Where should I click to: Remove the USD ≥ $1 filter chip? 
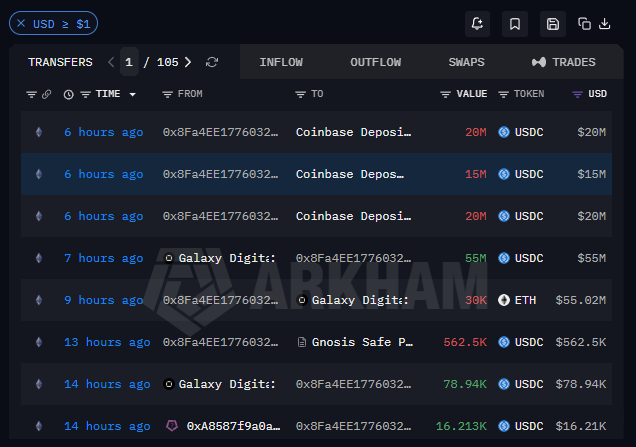click(21, 24)
